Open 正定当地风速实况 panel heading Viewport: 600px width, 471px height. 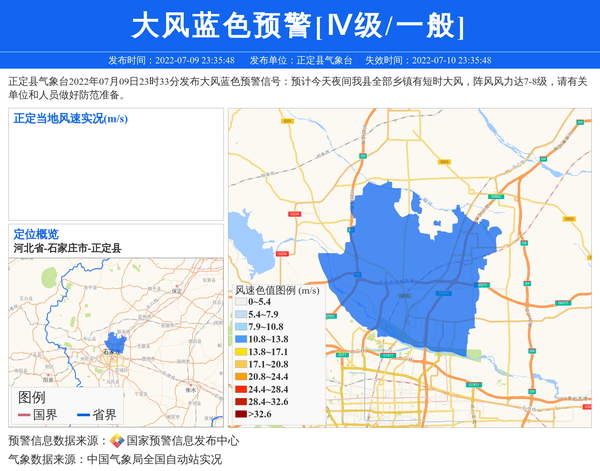point(70,118)
